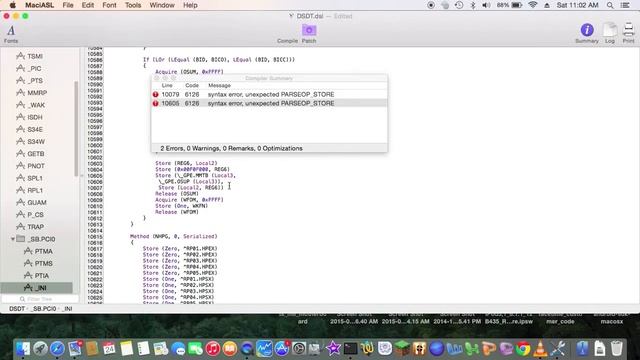This screenshot has width=640, height=360.
Task: Open Terminal from the Dock
Action: click(351, 349)
